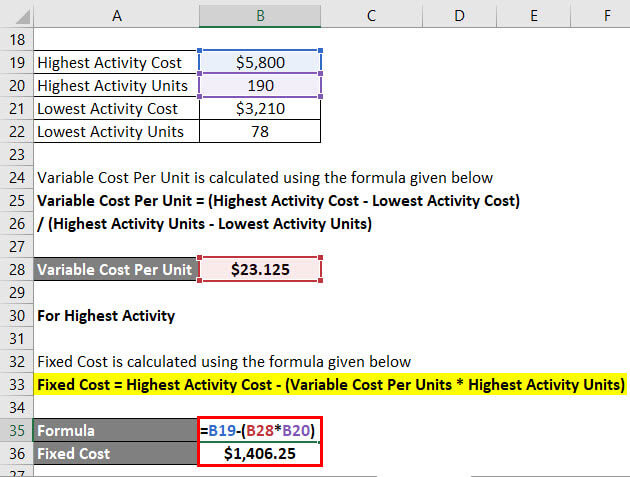The image size is (630, 477).
Task: Click the gray 'Variable Cost Per Unit' label
Action: coord(117,269)
